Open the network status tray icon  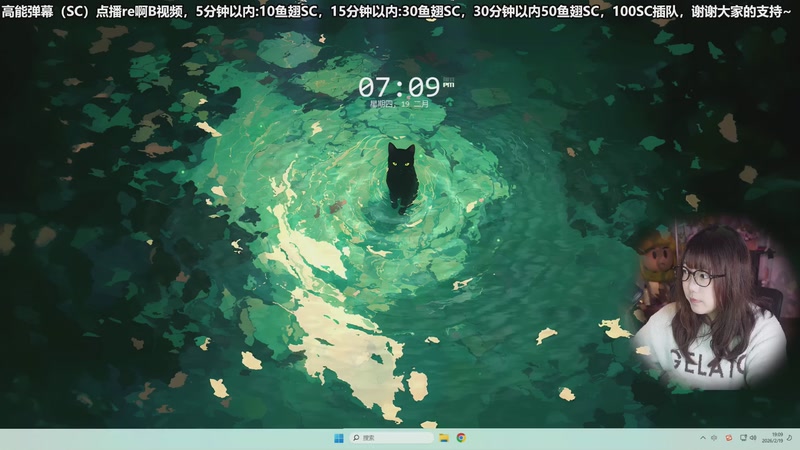(743, 438)
